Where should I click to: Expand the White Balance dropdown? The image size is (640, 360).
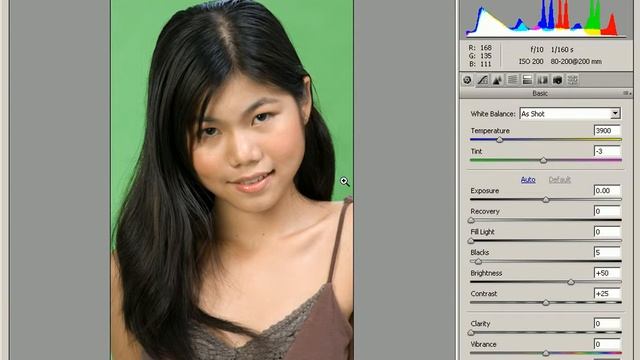point(615,113)
